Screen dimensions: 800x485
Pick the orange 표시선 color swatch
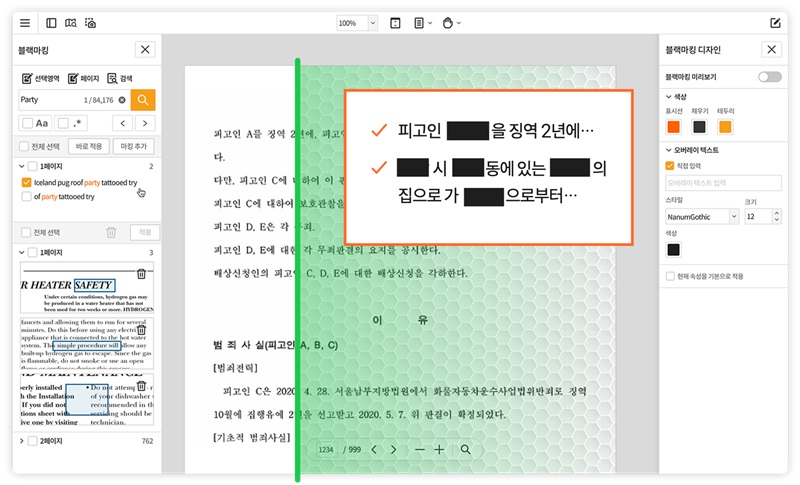(673, 126)
